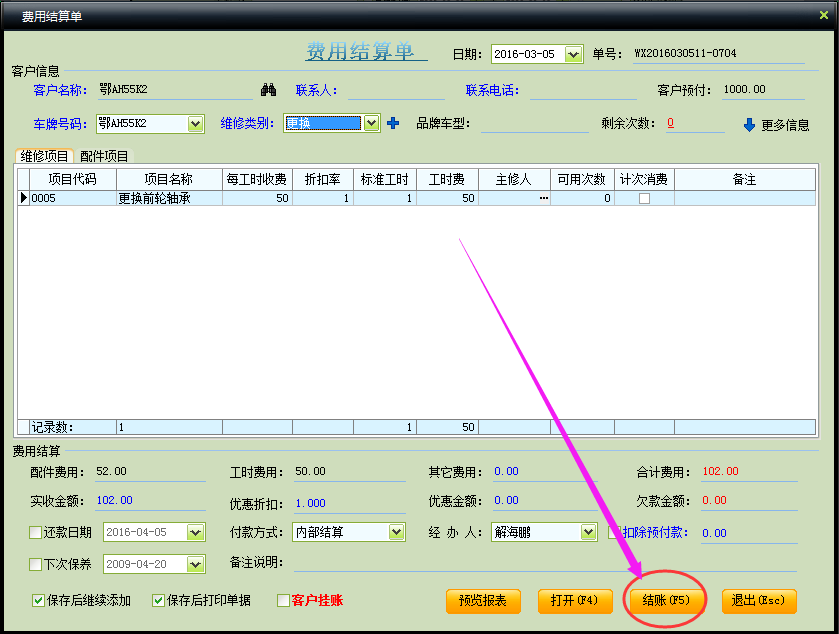Tick the 扣除预付款 checkbox
This screenshot has width=839, height=634.
coord(614,532)
